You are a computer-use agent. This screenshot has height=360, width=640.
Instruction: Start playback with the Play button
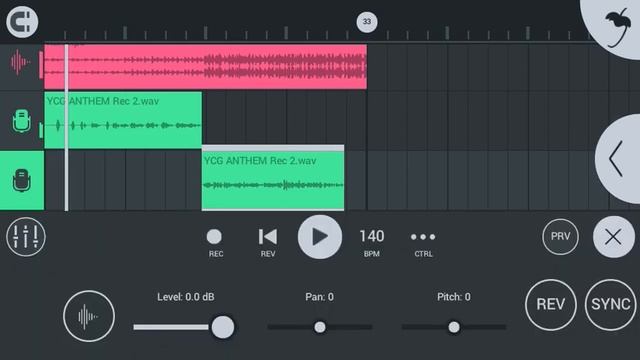320,237
